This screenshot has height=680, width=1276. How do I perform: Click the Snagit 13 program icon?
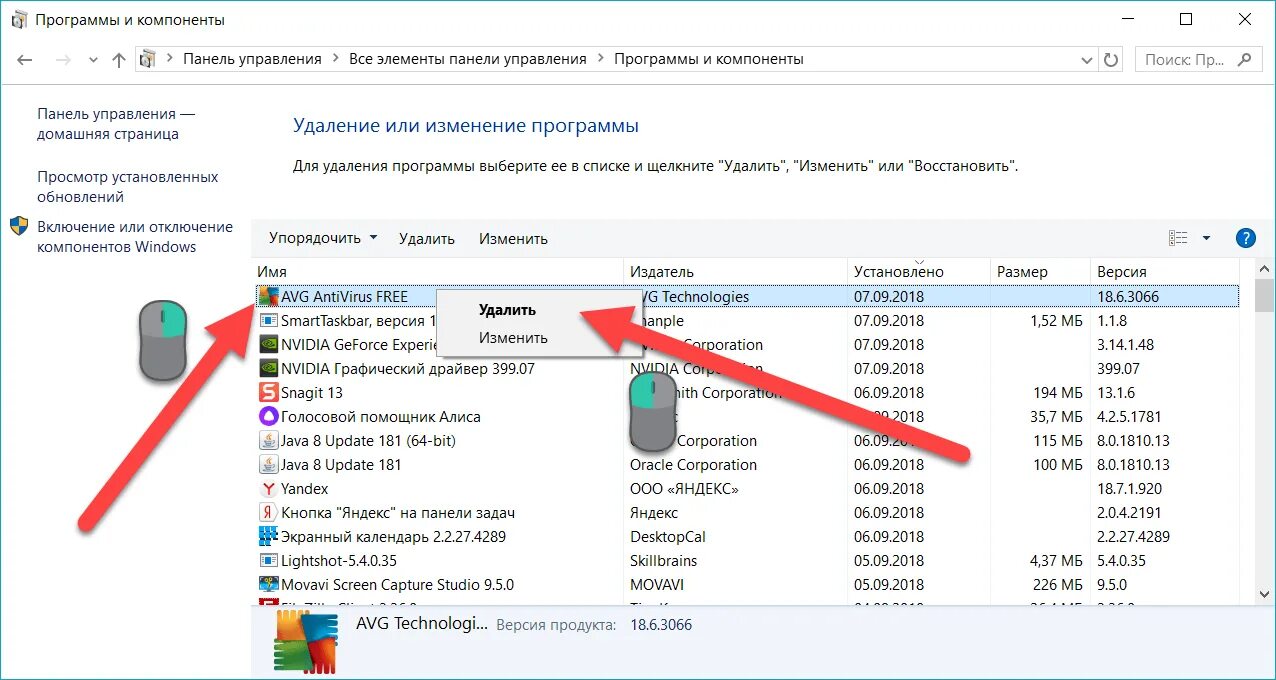[x=268, y=392]
